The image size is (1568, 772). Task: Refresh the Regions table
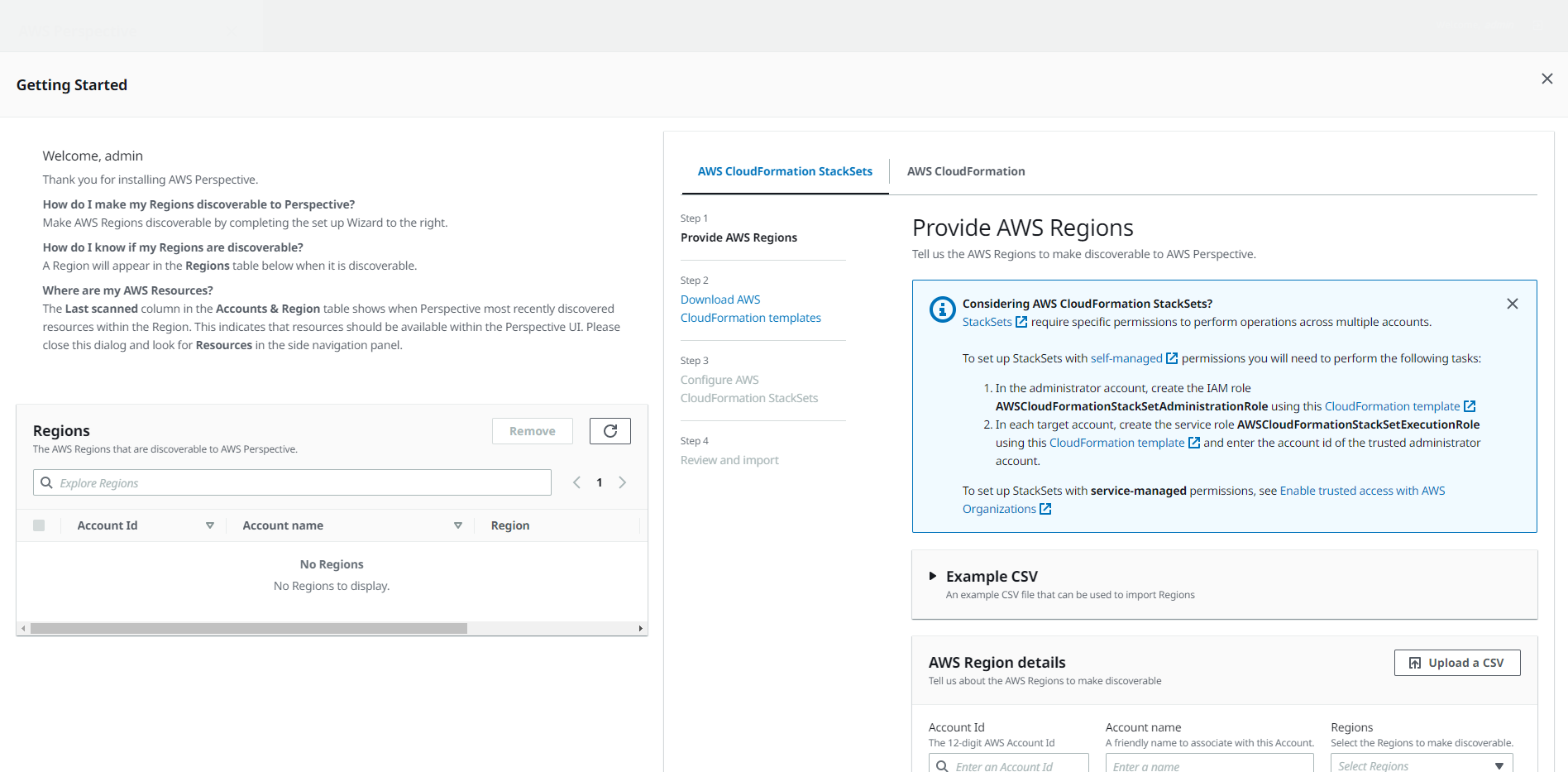pos(610,431)
